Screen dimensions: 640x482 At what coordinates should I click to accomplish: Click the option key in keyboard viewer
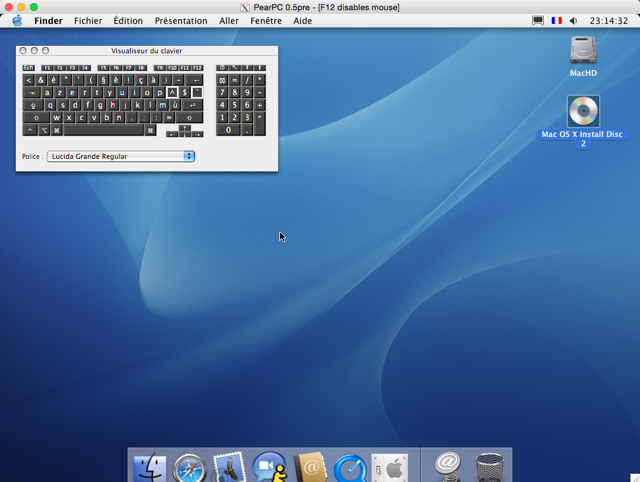pyautogui.click(x=44, y=130)
